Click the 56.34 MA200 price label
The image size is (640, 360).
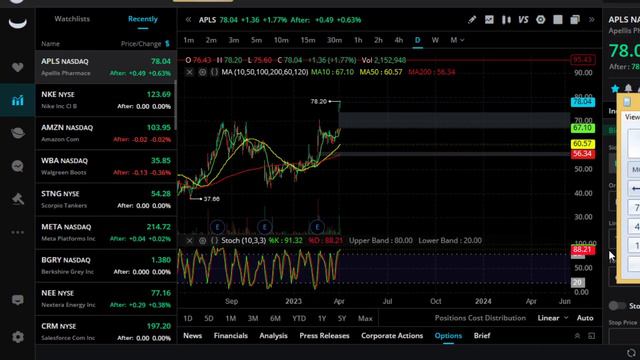(x=583, y=154)
